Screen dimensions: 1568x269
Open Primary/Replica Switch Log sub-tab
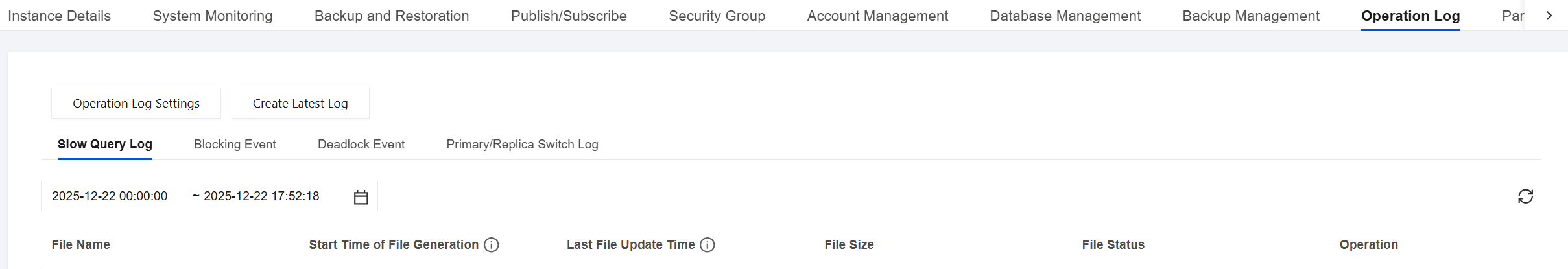[x=522, y=144]
